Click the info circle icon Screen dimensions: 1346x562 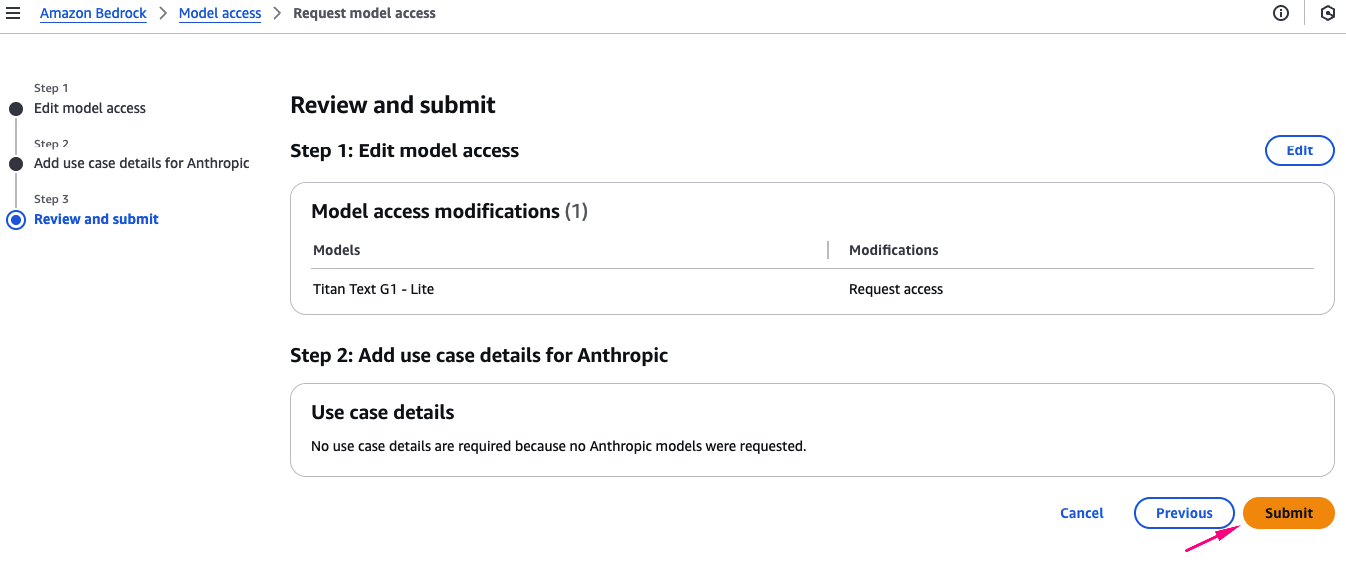1281,14
